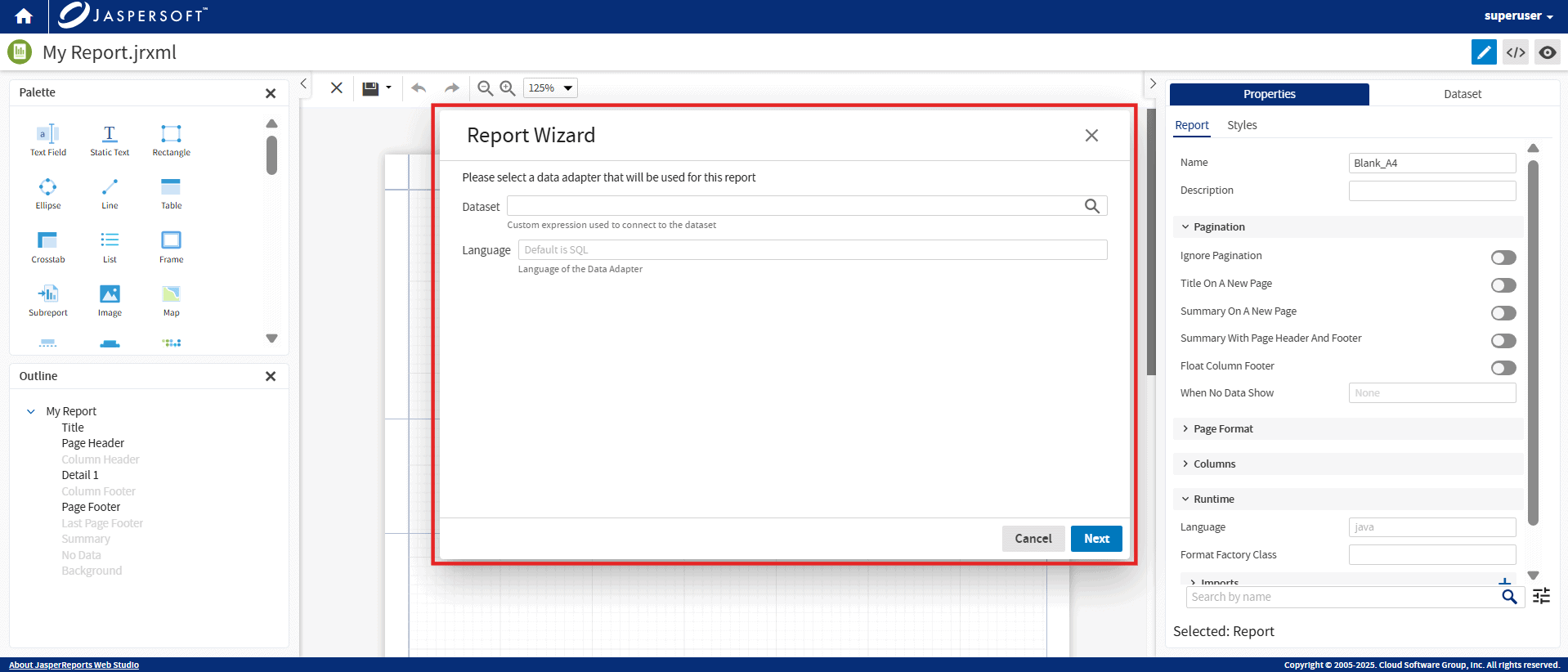Enable the Ignore Pagination toggle
This screenshot has height=672, width=1568.
pyautogui.click(x=1503, y=258)
